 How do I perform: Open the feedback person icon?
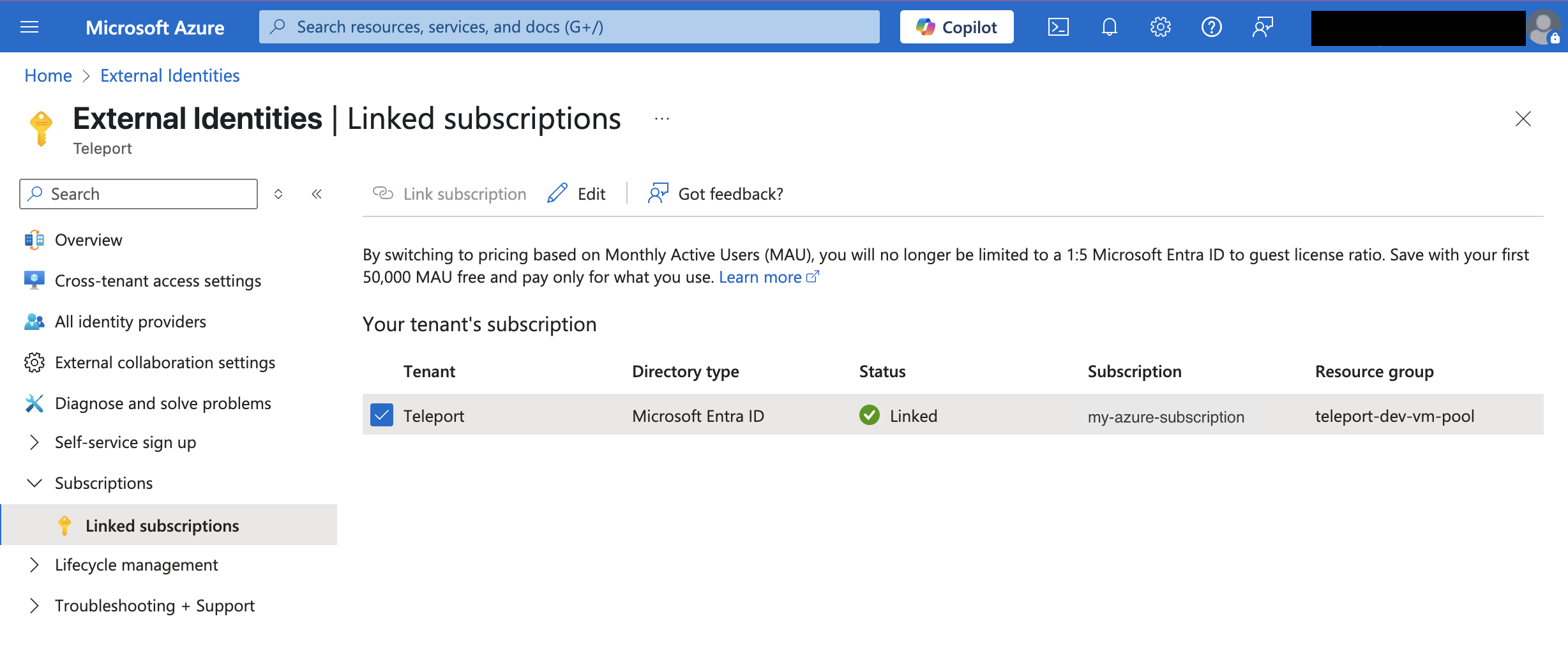coord(1262,26)
